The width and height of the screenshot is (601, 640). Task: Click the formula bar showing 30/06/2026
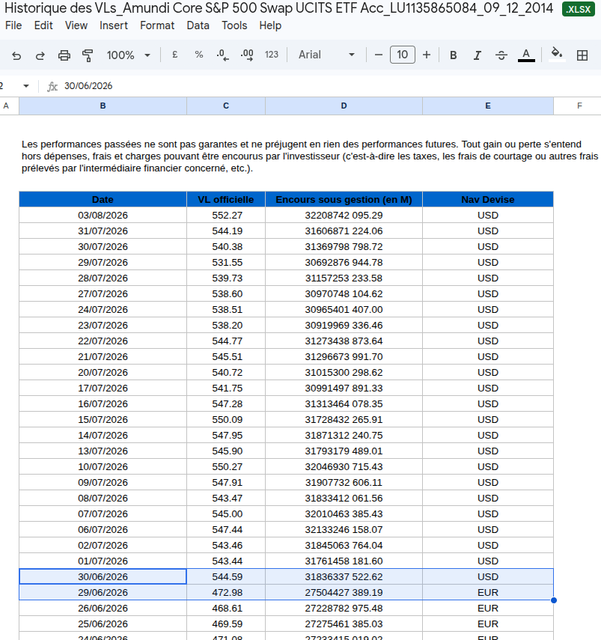tap(88, 86)
